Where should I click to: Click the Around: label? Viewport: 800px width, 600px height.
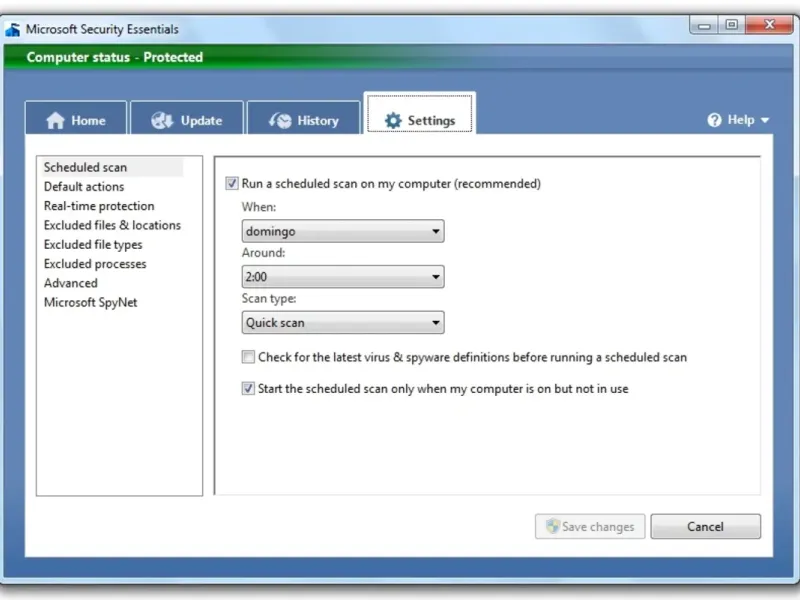[x=263, y=253]
